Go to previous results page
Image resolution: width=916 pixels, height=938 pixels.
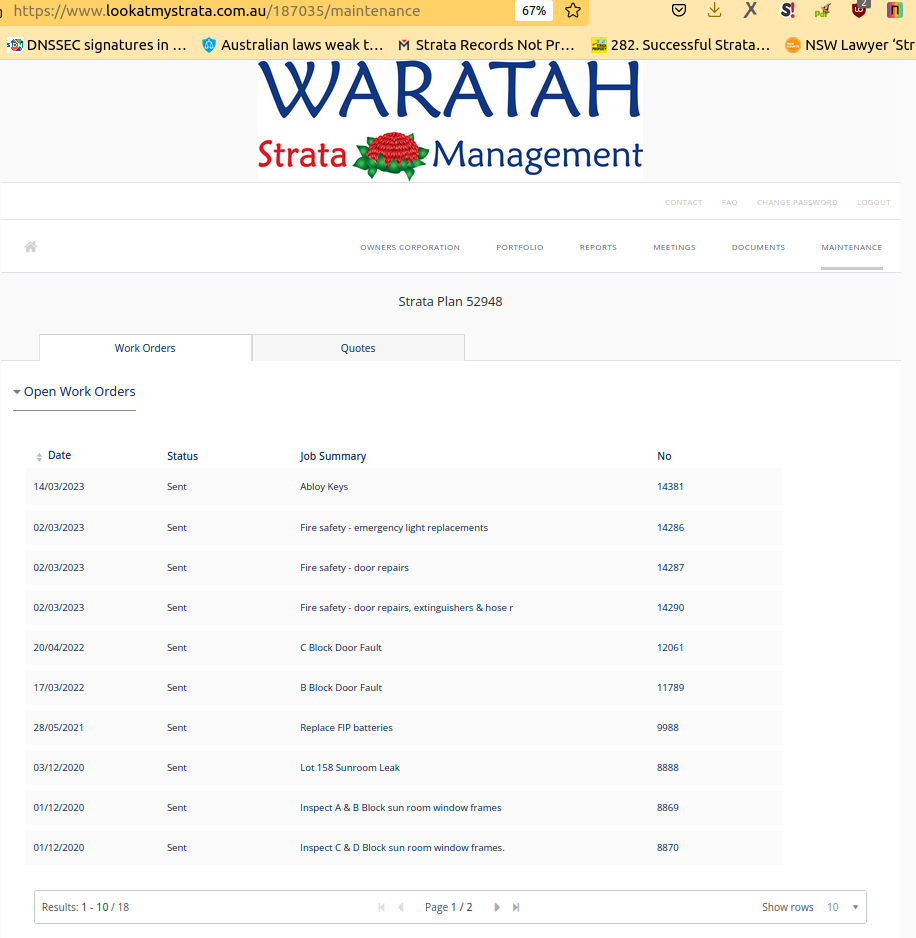401,907
